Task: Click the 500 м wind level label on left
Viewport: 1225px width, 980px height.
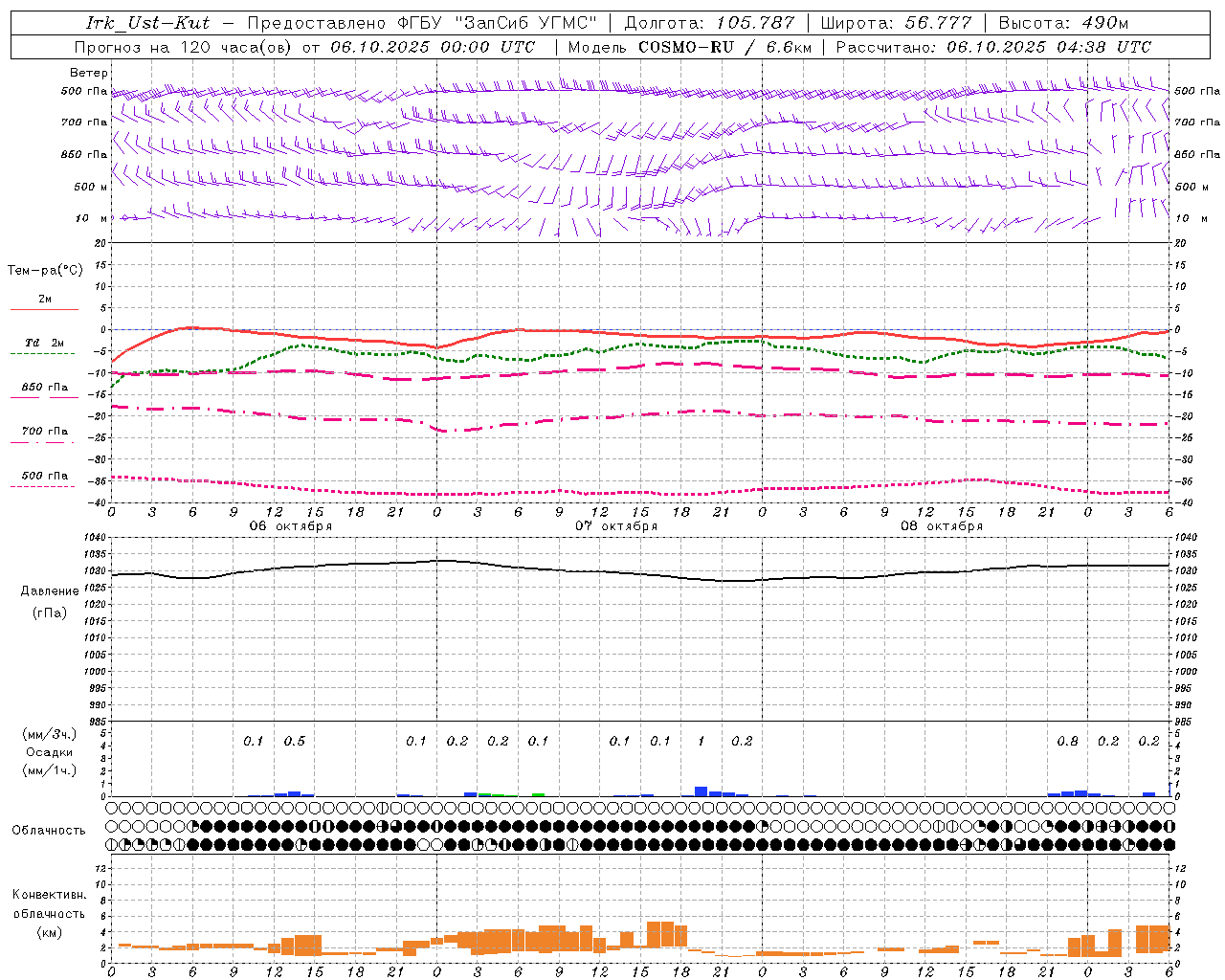Action: [x=91, y=187]
